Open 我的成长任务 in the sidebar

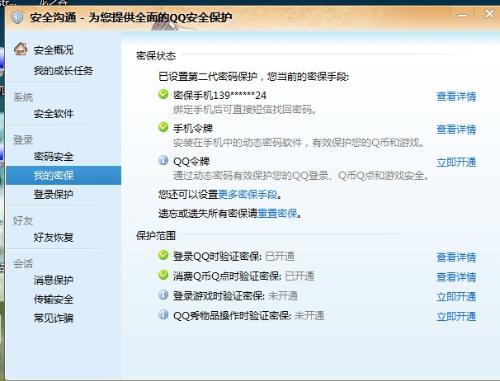63,71
